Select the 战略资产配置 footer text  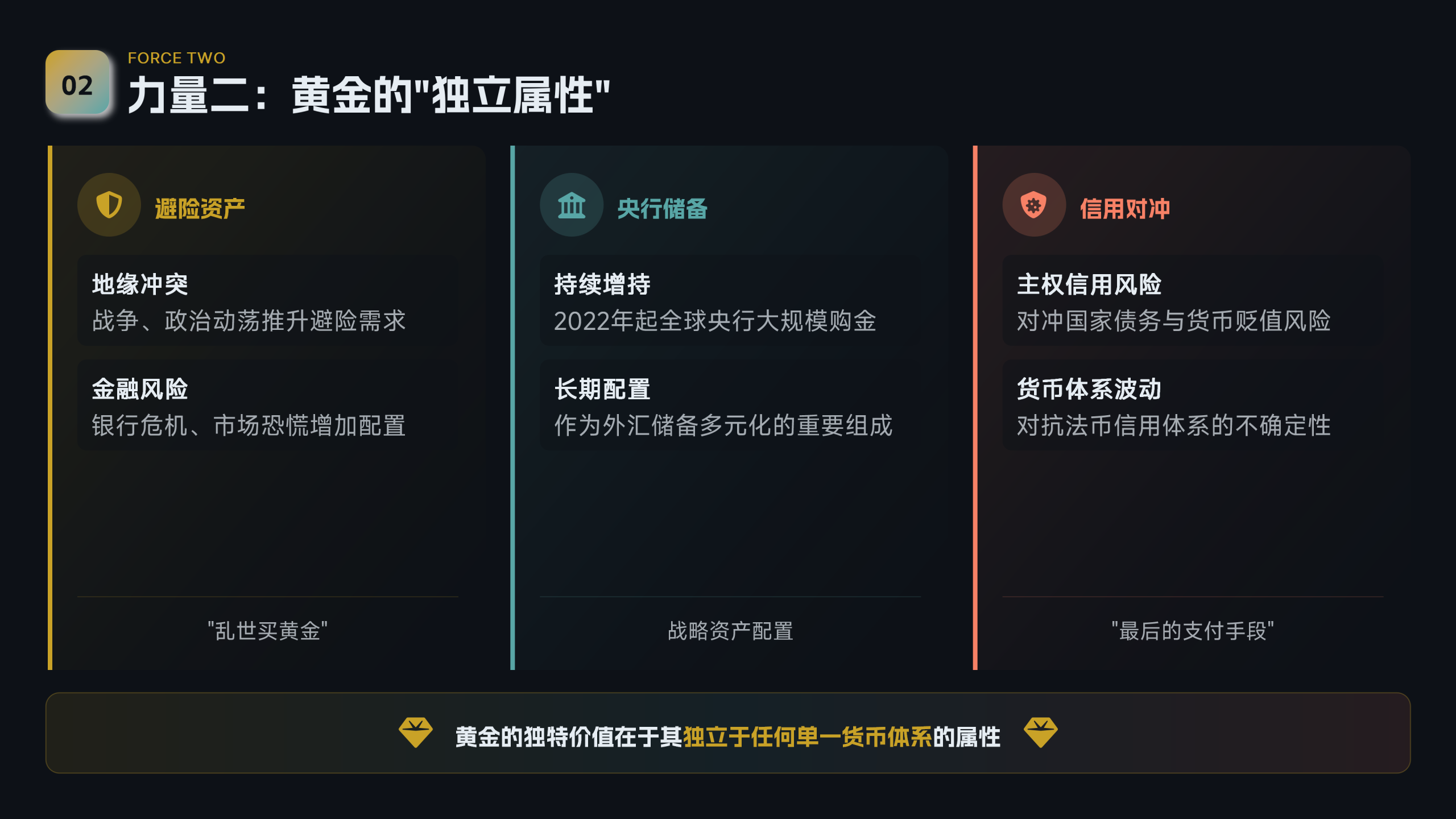(x=730, y=631)
